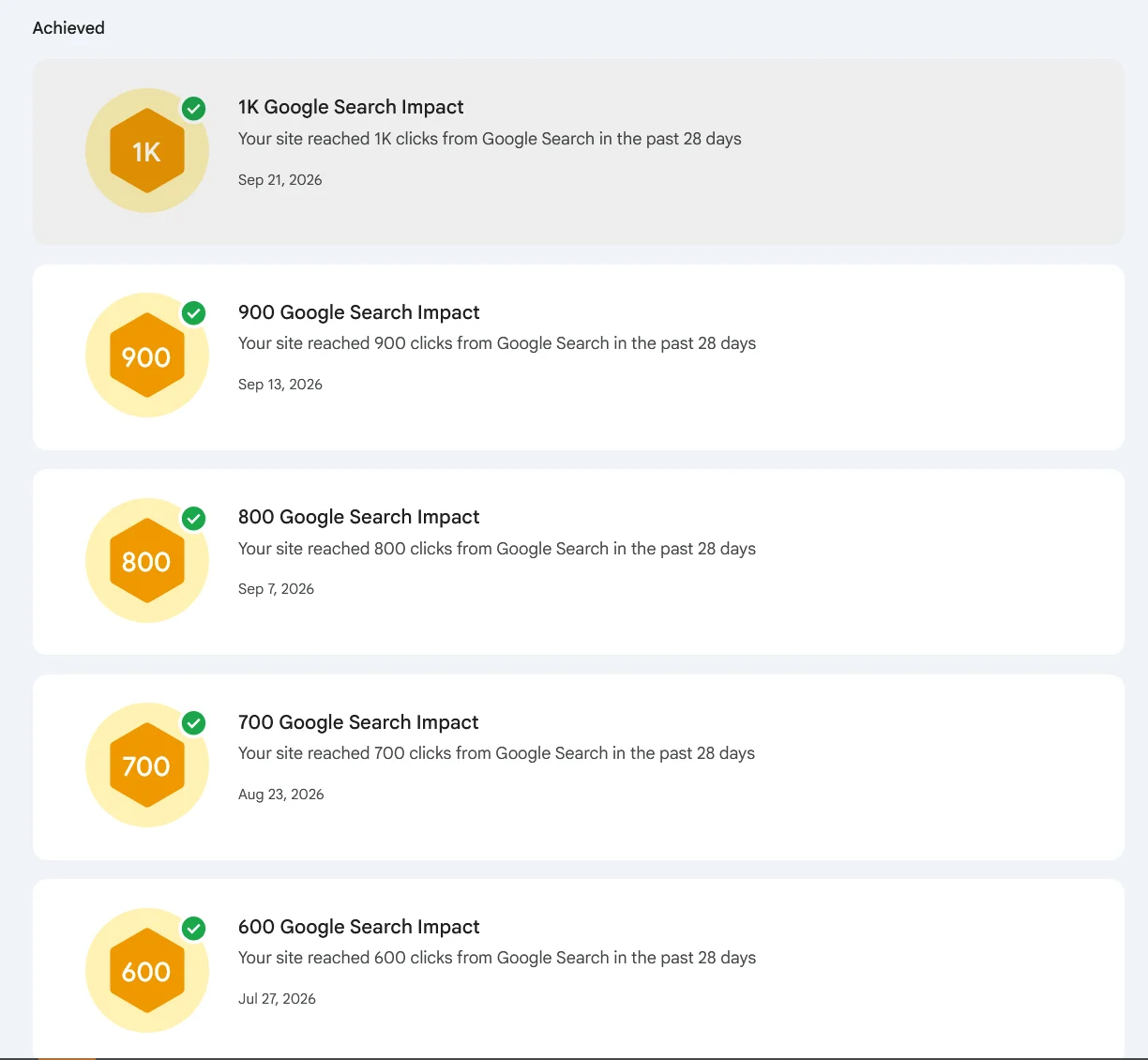Image resolution: width=1148 pixels, height=1060 pixels.
Task: Click the 900 hexagon badge icon
Action: pyautogui.click(x=147, y=356)
